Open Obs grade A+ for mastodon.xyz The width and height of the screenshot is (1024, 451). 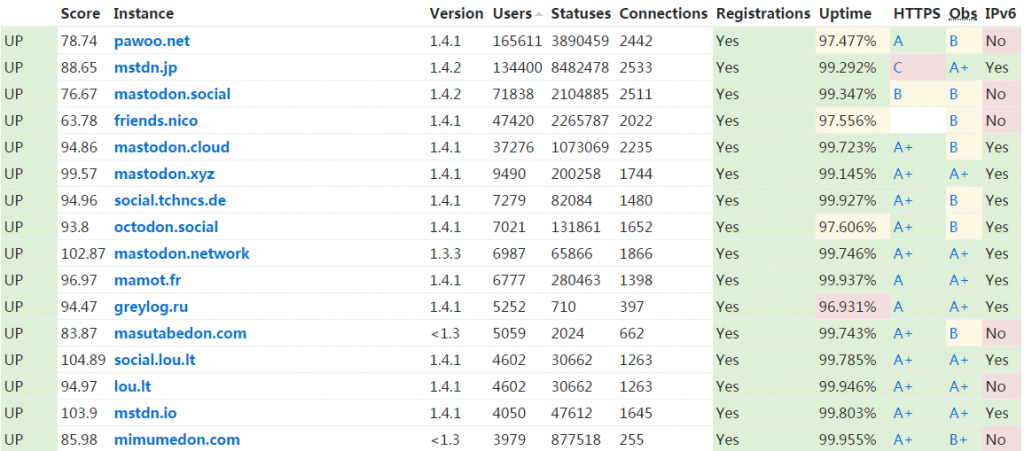click(x=959, y=174)
